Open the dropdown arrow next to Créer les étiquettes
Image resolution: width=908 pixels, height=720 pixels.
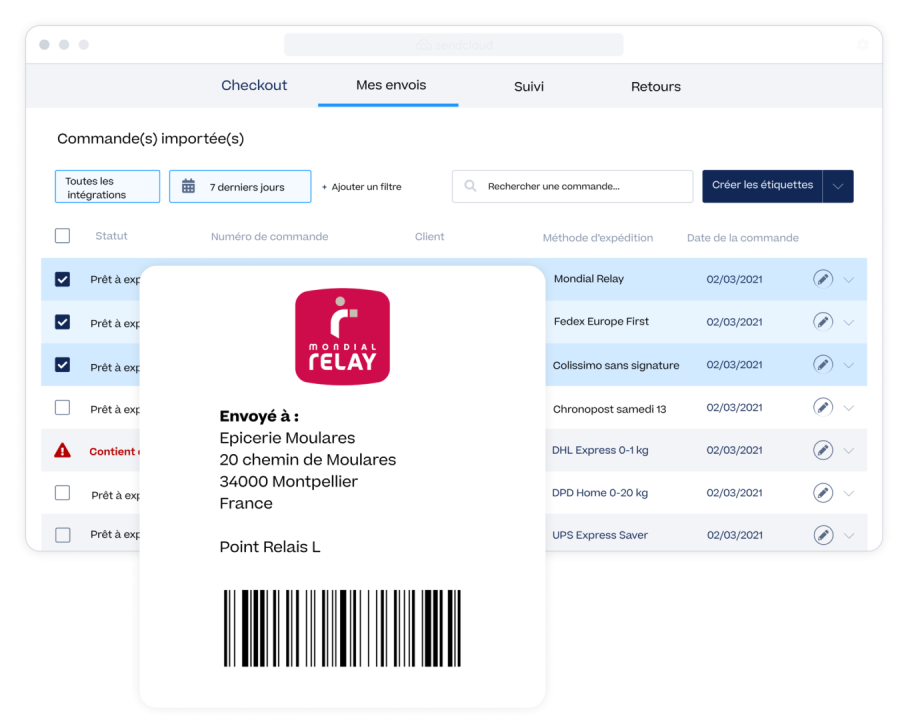tap(841, 186)
